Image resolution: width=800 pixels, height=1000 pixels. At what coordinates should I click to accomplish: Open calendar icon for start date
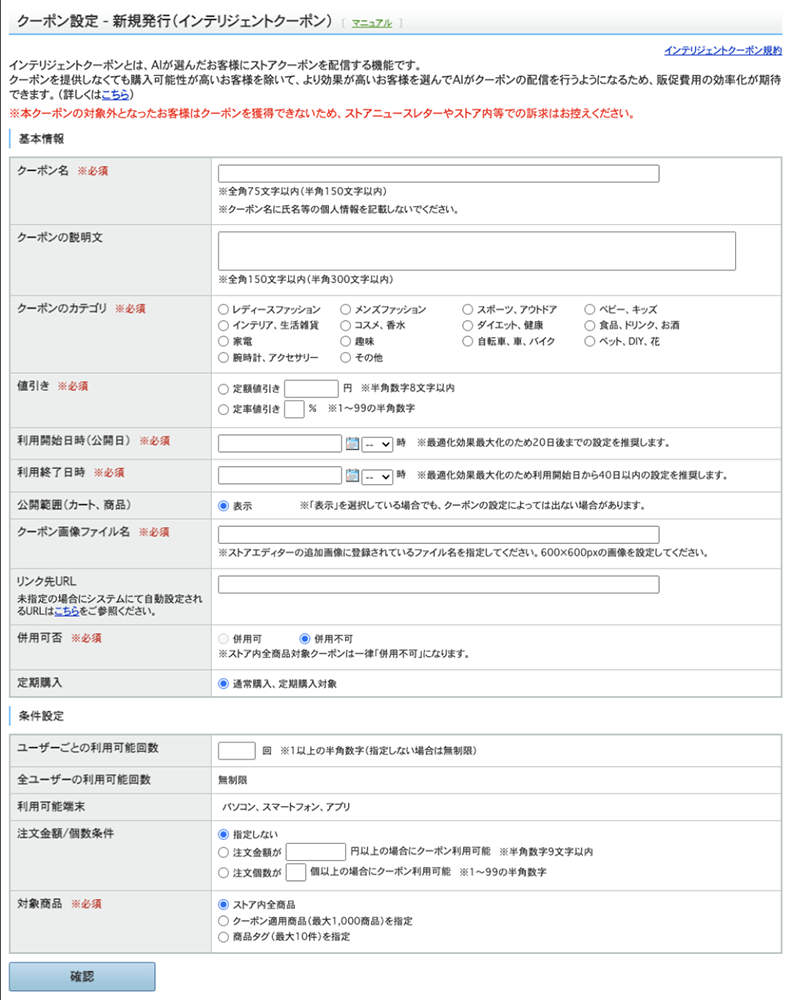pyautogui.click(x=352, y=443)
